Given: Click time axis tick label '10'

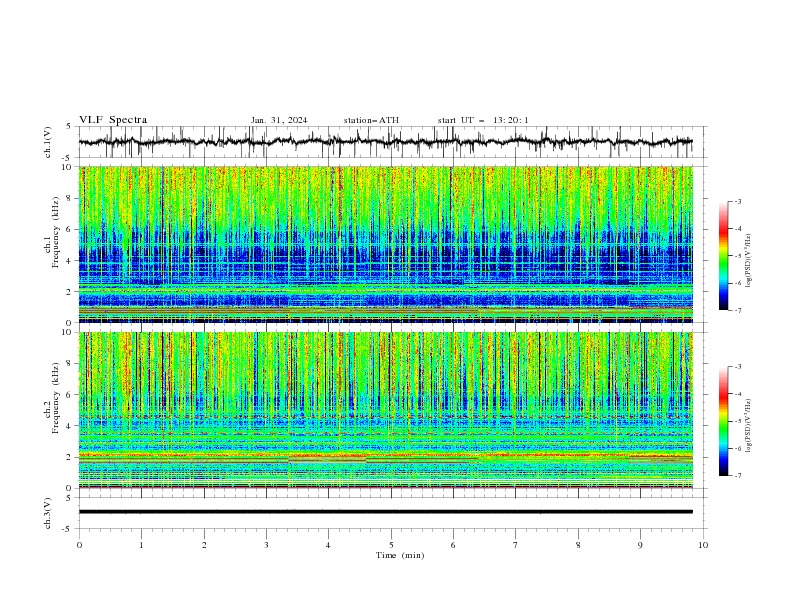Looking at the screenshot, I should pos(703,545).
